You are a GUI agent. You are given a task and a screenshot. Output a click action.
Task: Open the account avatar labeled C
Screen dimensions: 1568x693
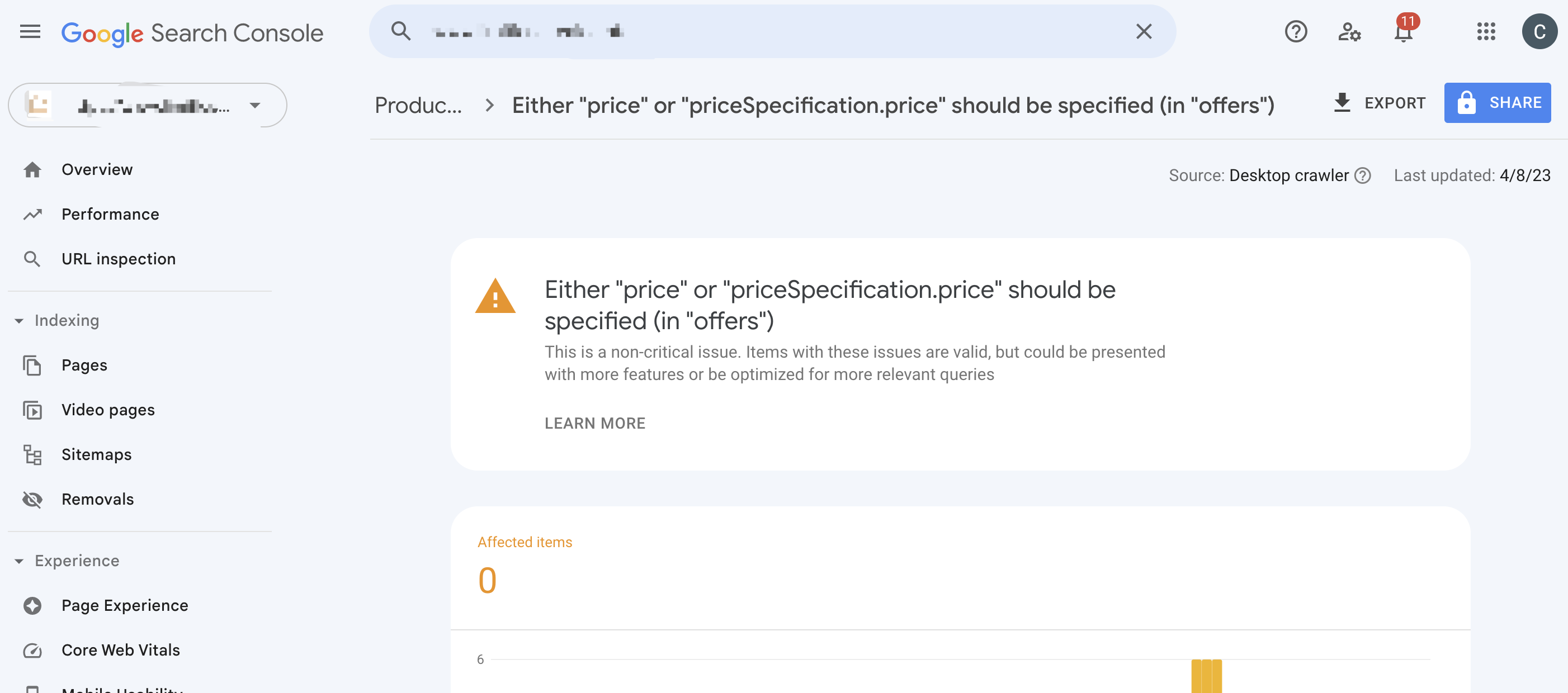[1539, 32]
